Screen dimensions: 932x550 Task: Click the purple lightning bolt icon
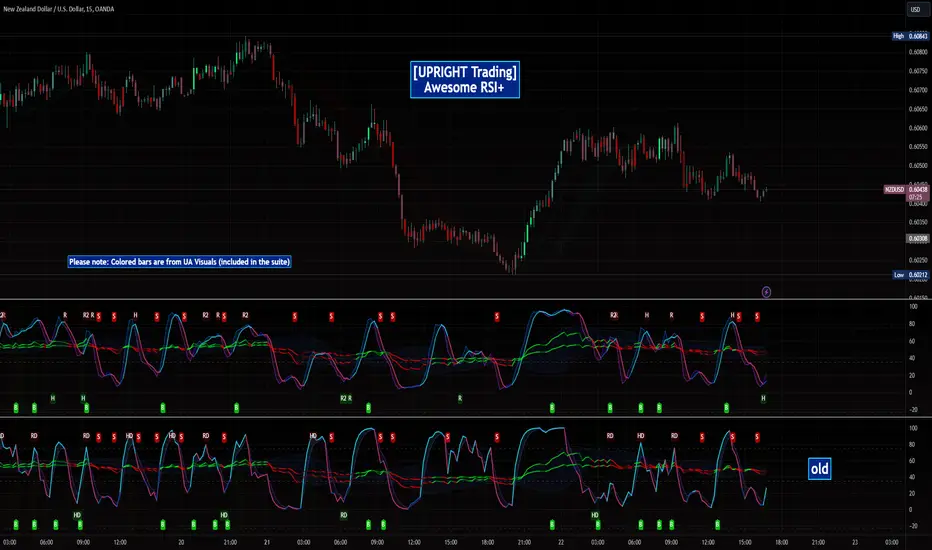tap(766, 291)
